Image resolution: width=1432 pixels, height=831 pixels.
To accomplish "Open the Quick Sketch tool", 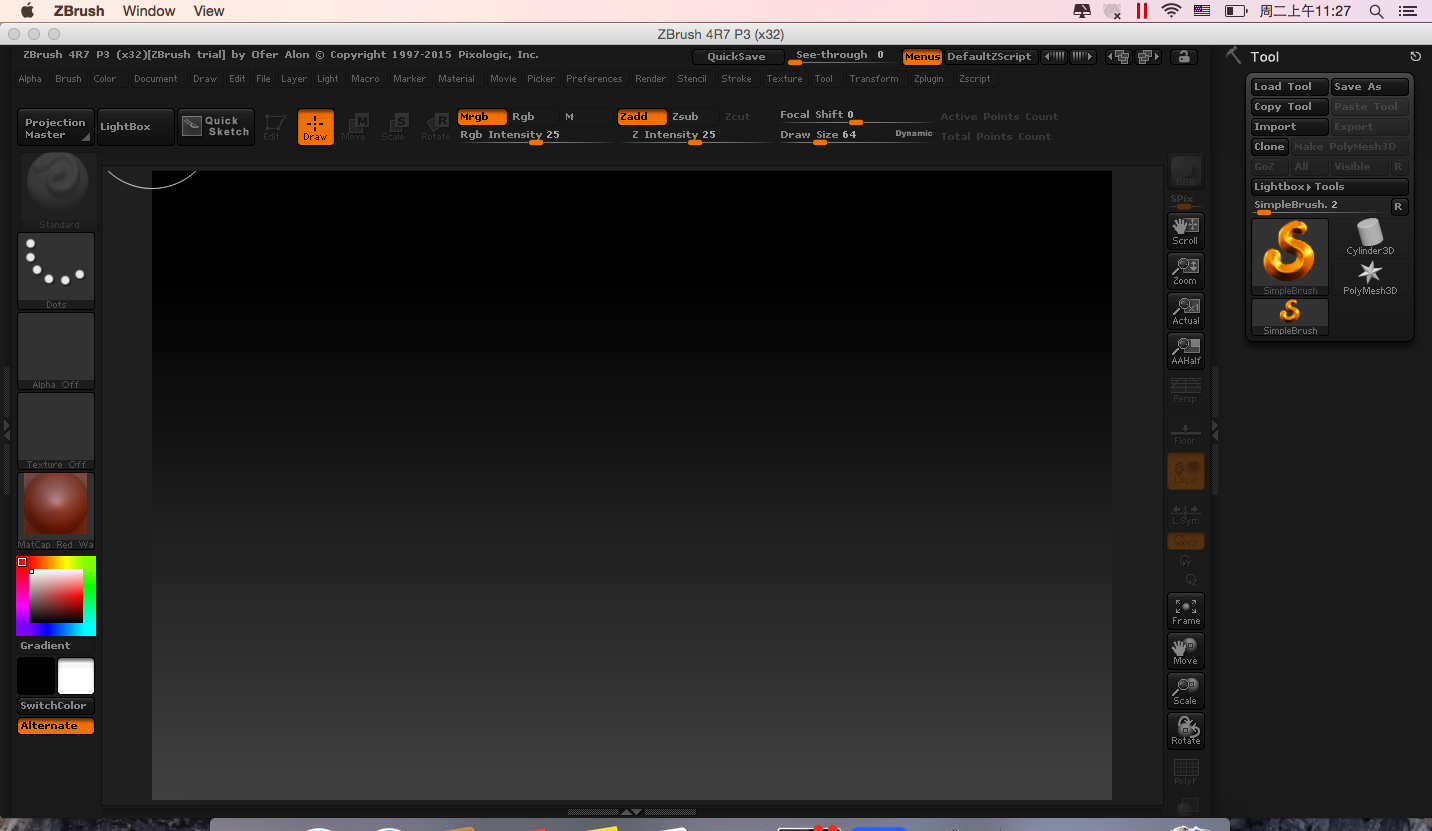I will 216,127.
